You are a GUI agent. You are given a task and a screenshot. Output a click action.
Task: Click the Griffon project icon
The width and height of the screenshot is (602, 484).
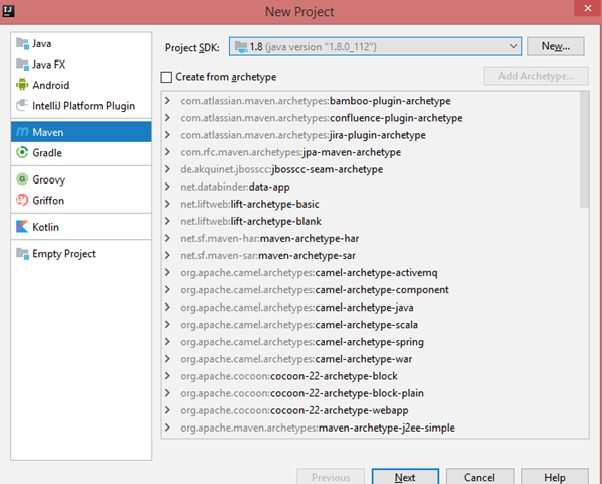pyautogui.click(x=22, y=200)
